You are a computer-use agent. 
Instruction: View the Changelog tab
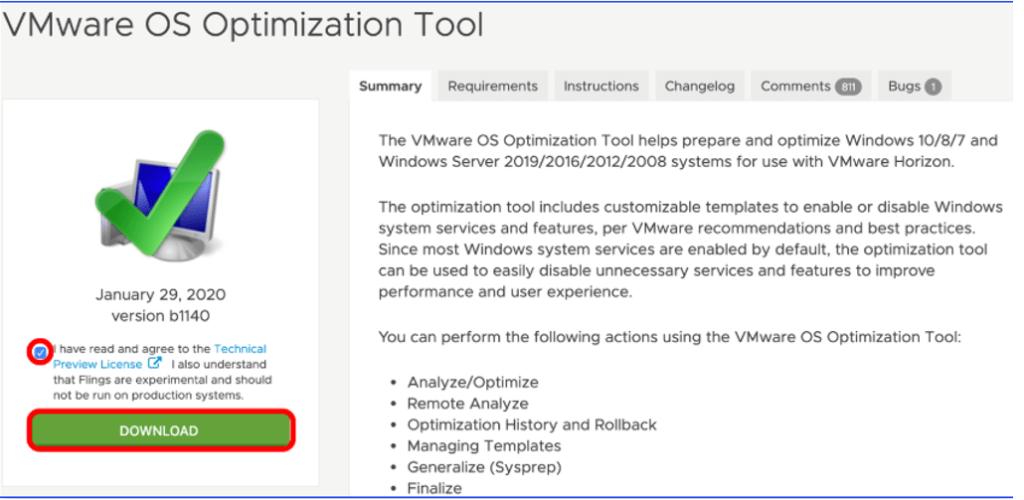click(x=700, y=86)
